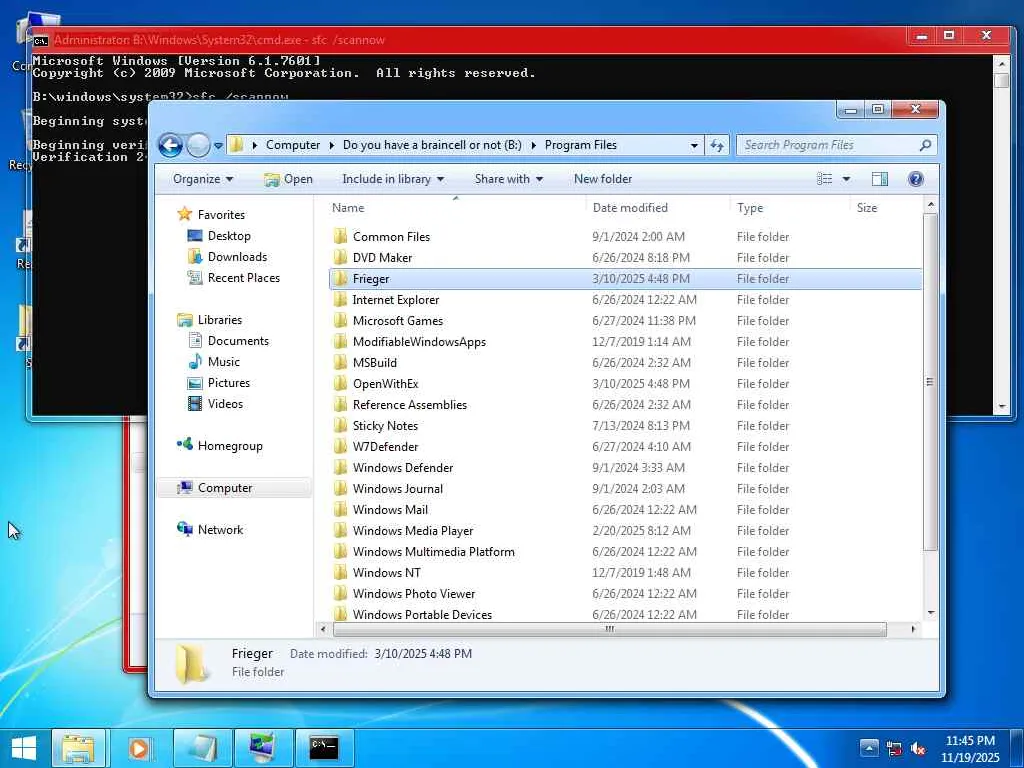This screenshot has width=1024, height=768.
Task: Click the Reference Assemblies folder name
Action: (409, 405)
